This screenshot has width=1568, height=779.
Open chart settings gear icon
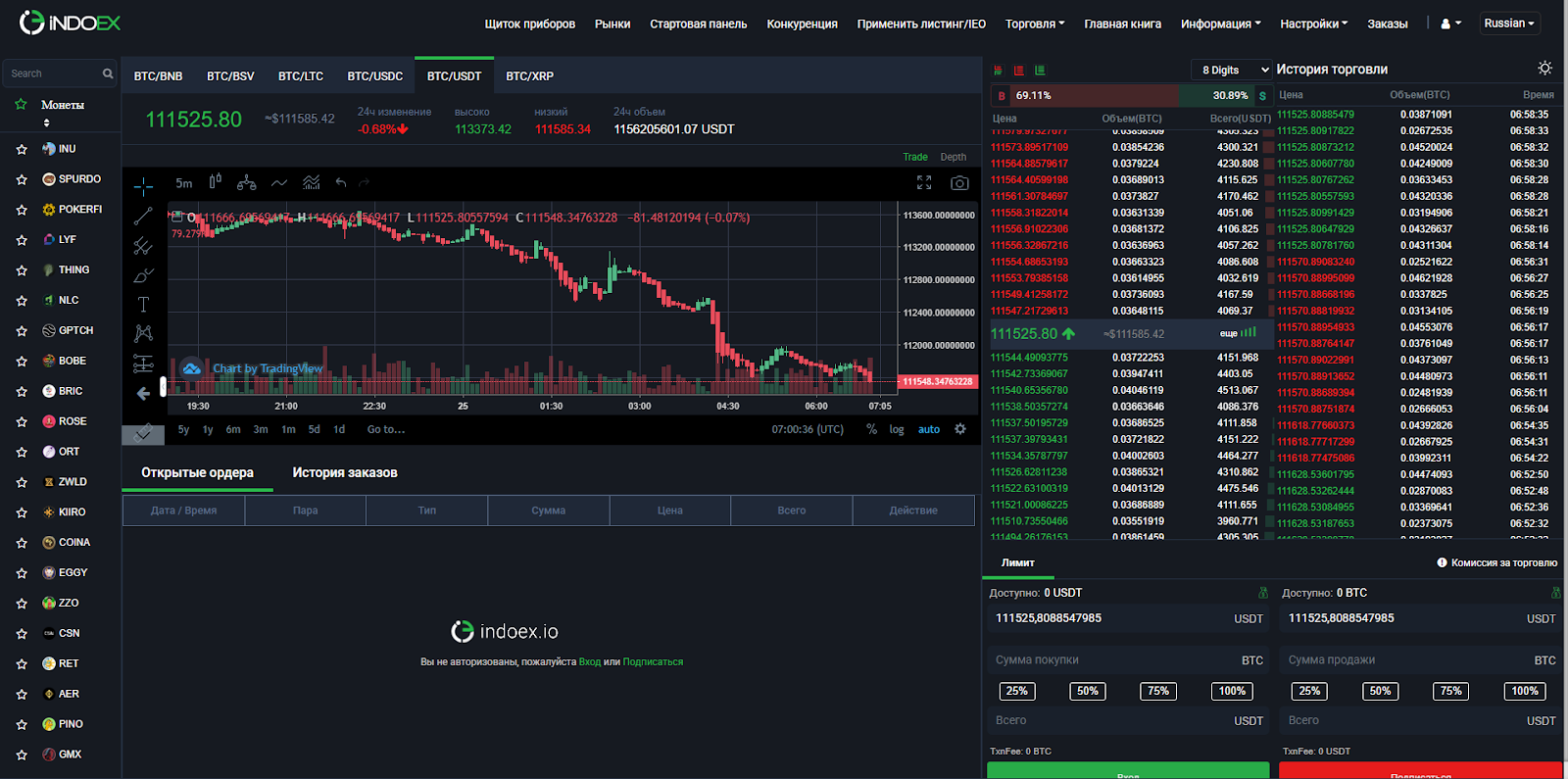click(x=960, y=429)
